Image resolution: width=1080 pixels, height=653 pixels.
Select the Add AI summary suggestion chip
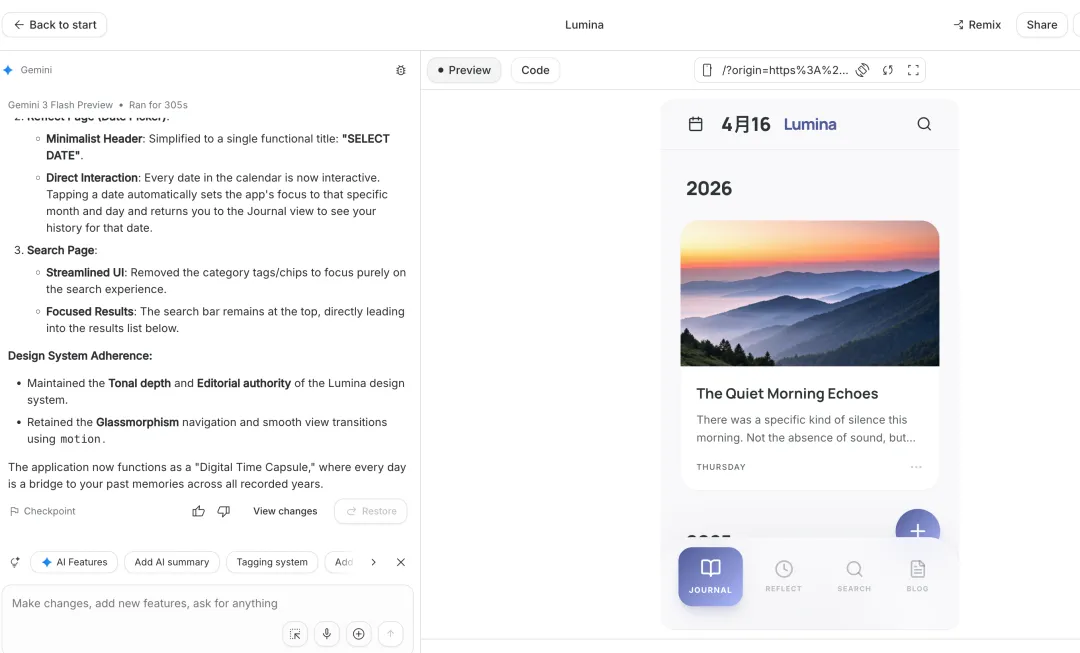172,562
